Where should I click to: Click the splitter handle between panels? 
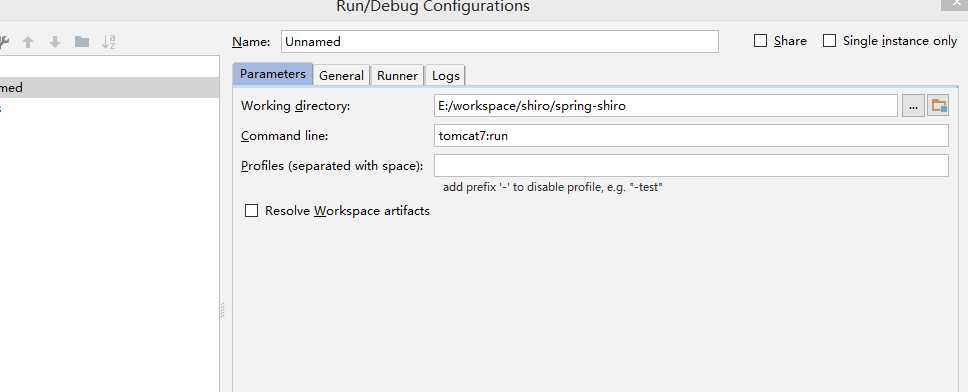point(222,310)
